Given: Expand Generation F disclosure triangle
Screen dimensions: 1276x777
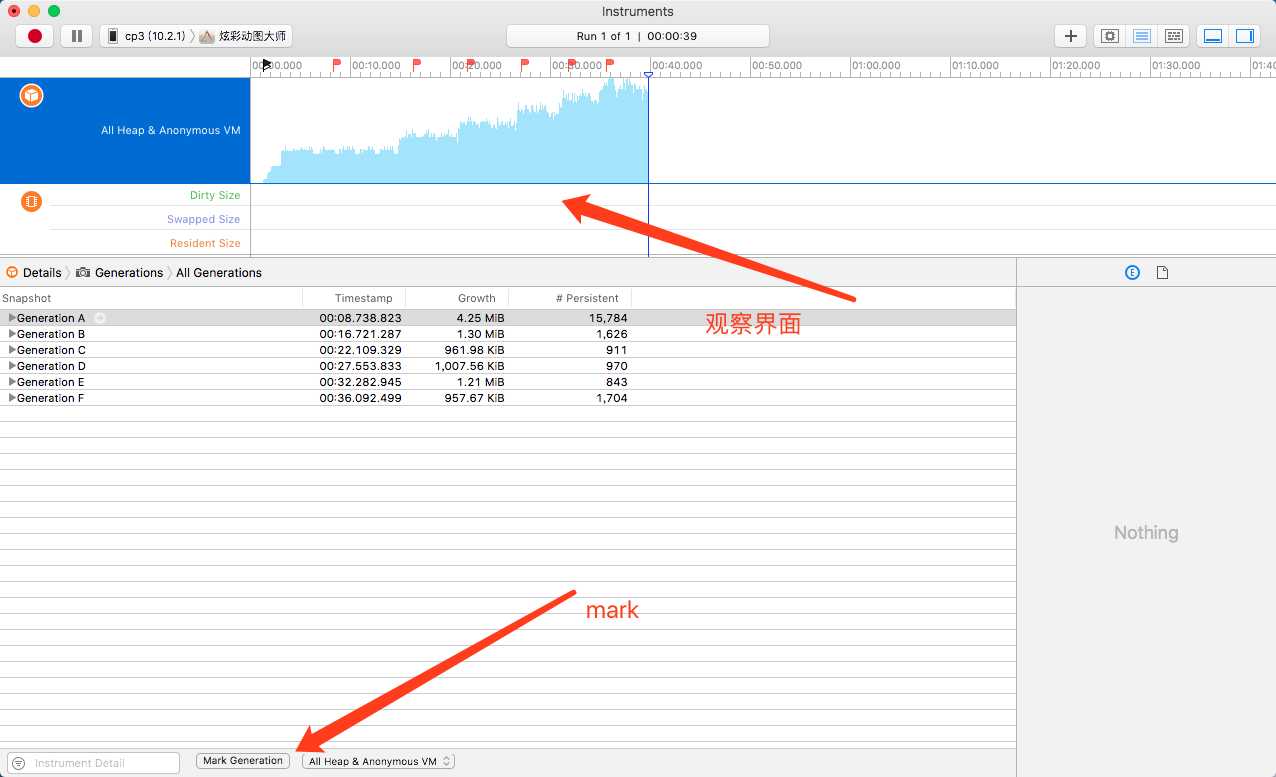Looking at the screenshot, I should coord(12,398).
